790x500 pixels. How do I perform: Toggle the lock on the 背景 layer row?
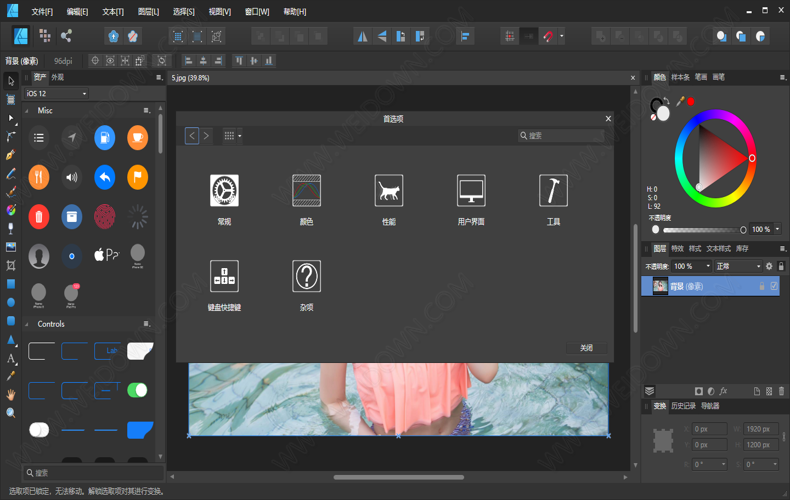coord(762,286)
